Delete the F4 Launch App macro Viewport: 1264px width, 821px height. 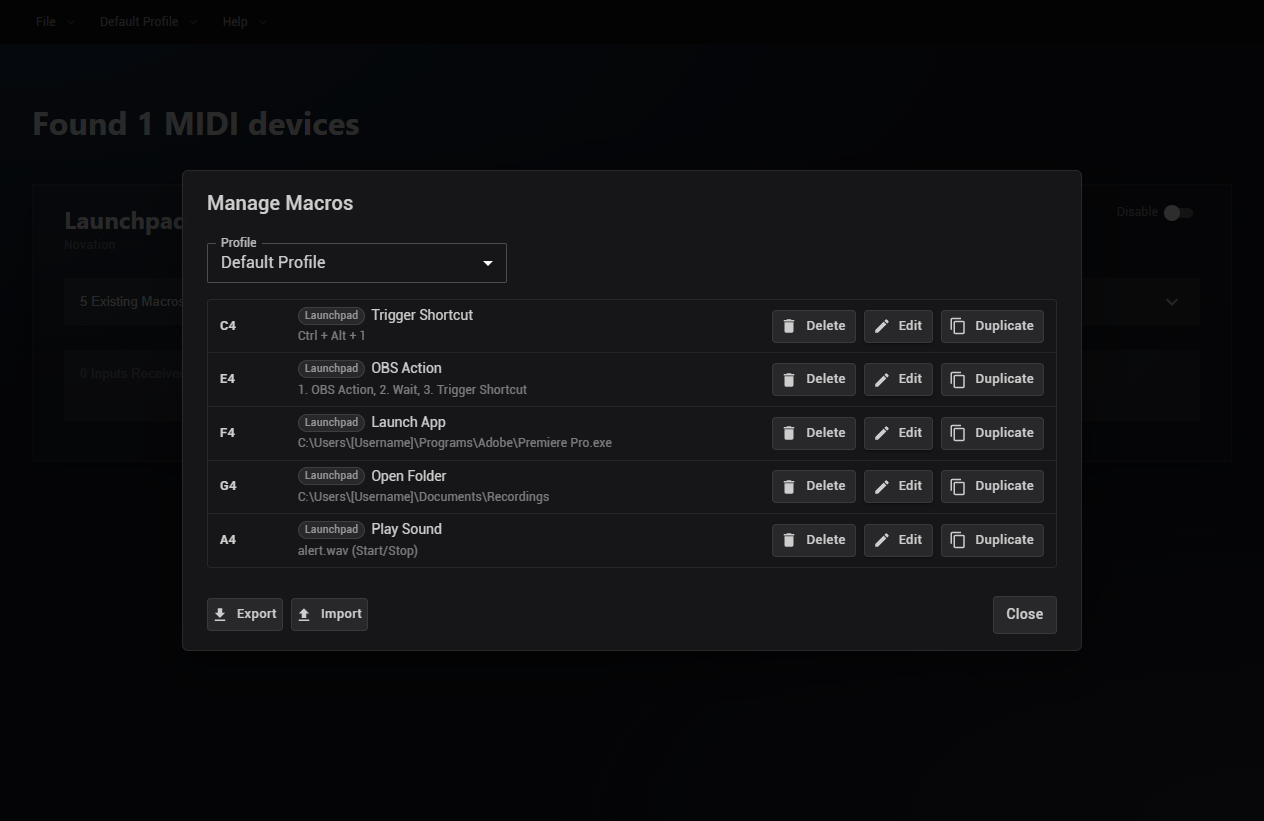coord(814,433)
